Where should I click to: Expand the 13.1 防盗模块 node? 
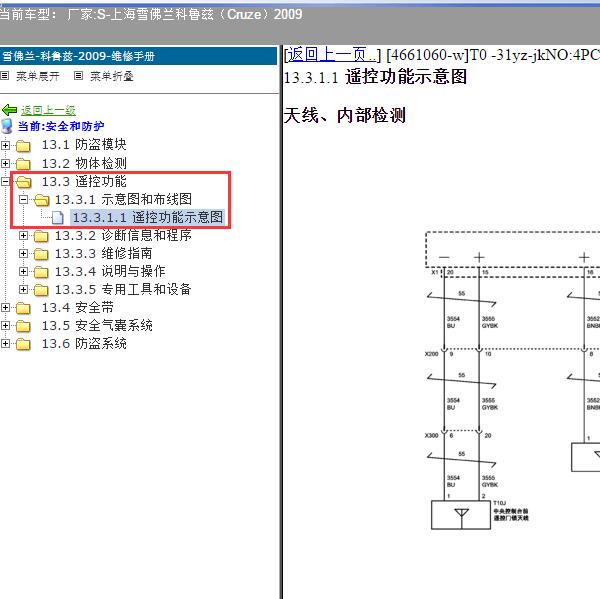[5, 145]
